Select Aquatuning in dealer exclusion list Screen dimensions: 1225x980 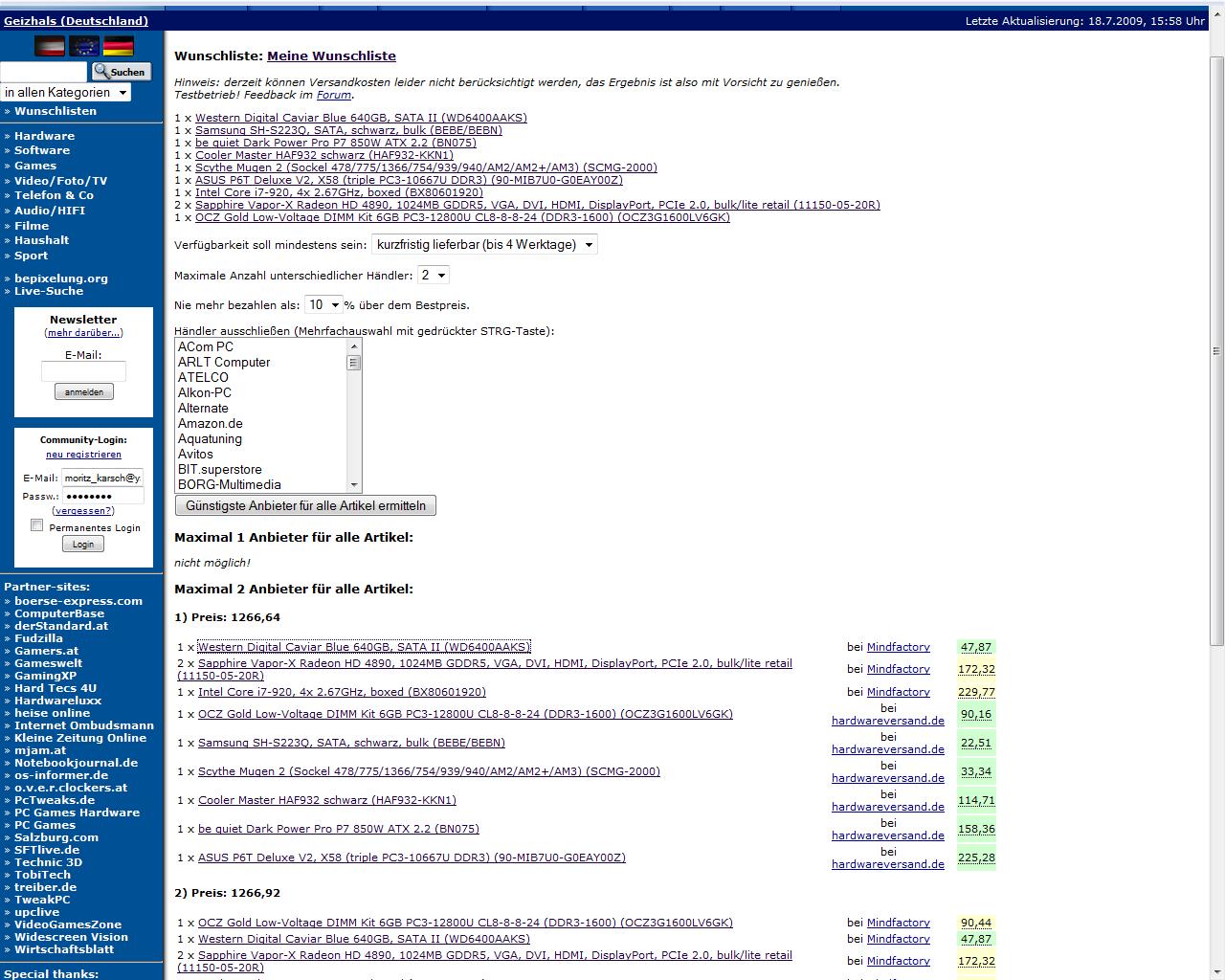point(260,438)
